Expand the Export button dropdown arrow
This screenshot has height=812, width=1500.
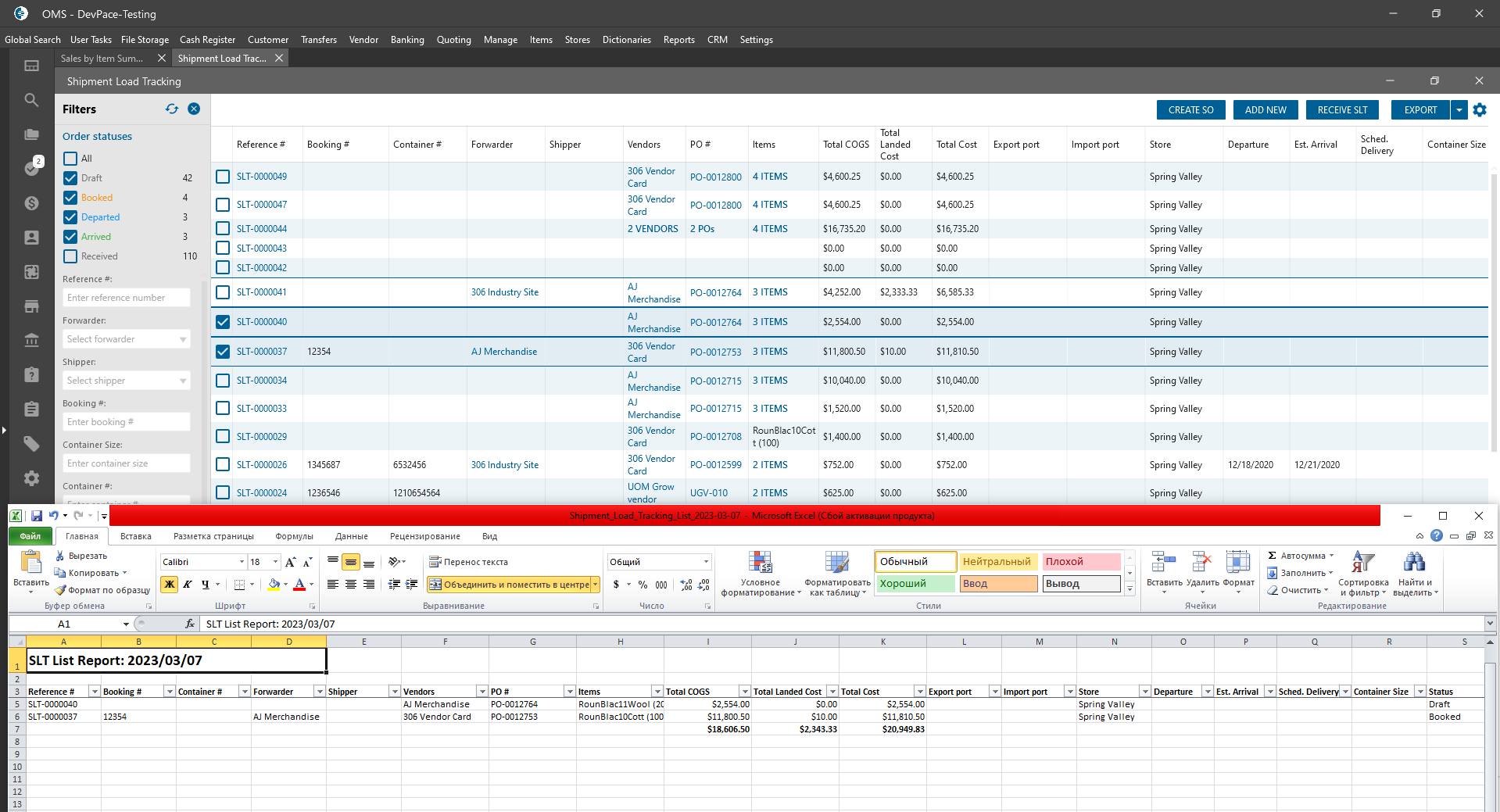(1459, 110)
